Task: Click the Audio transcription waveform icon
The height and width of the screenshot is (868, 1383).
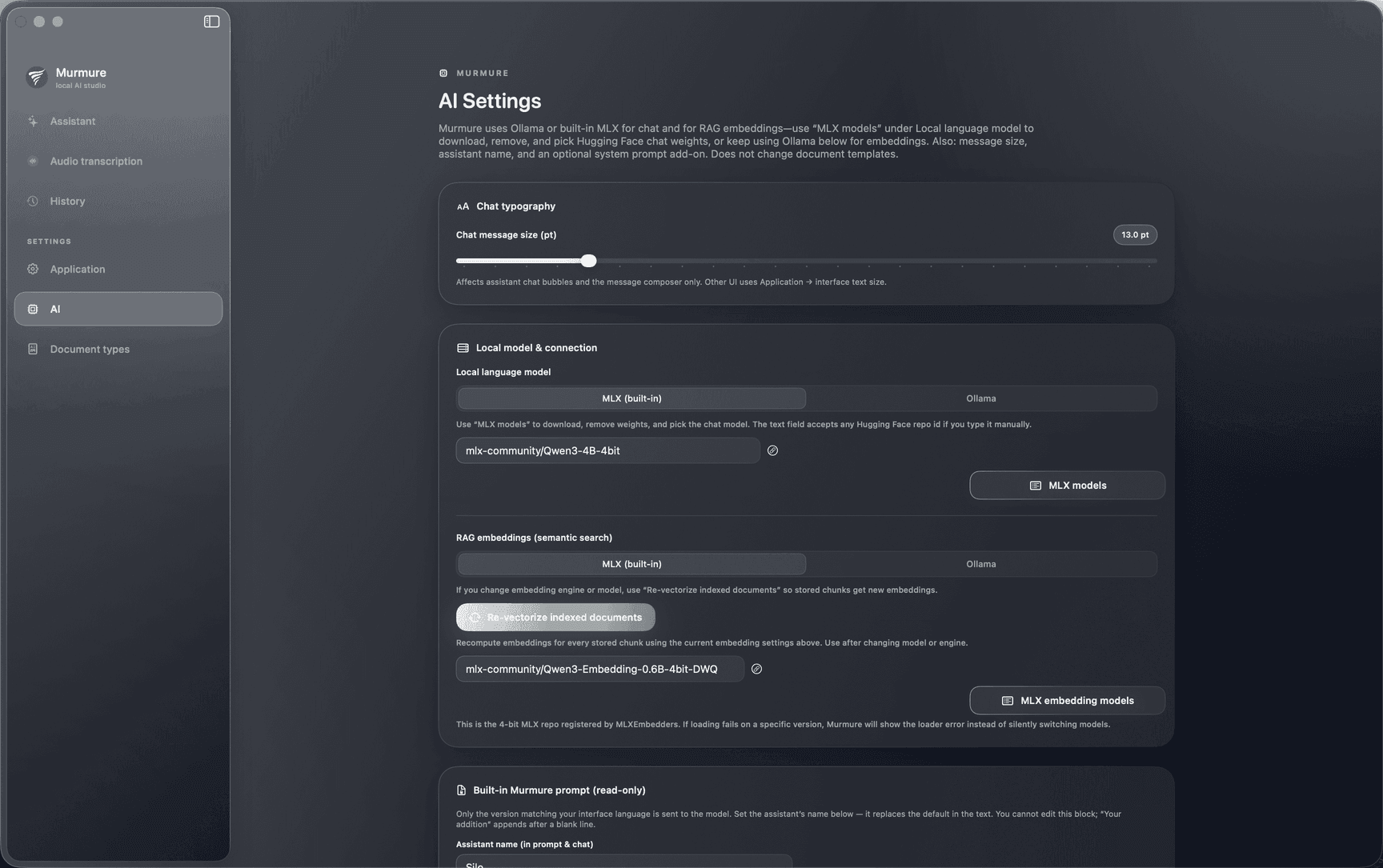Action: (x=33, y=162)
